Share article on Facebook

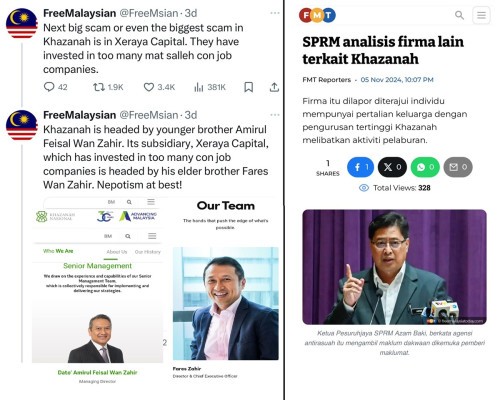(x=360, y=167)
